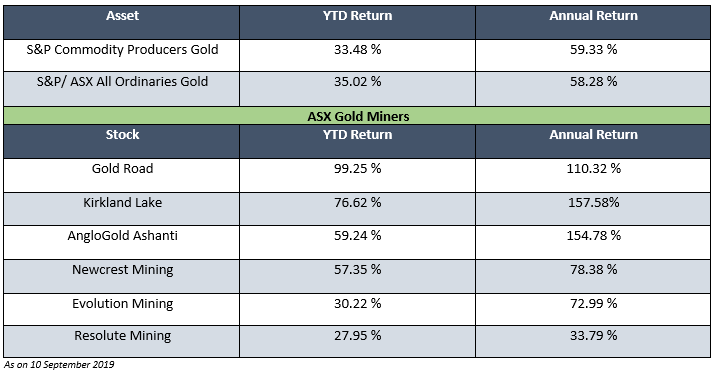The width and height of the screenshot is (716, 373).
Task: Select the 99.25 % YTD value
Action: 358,168
